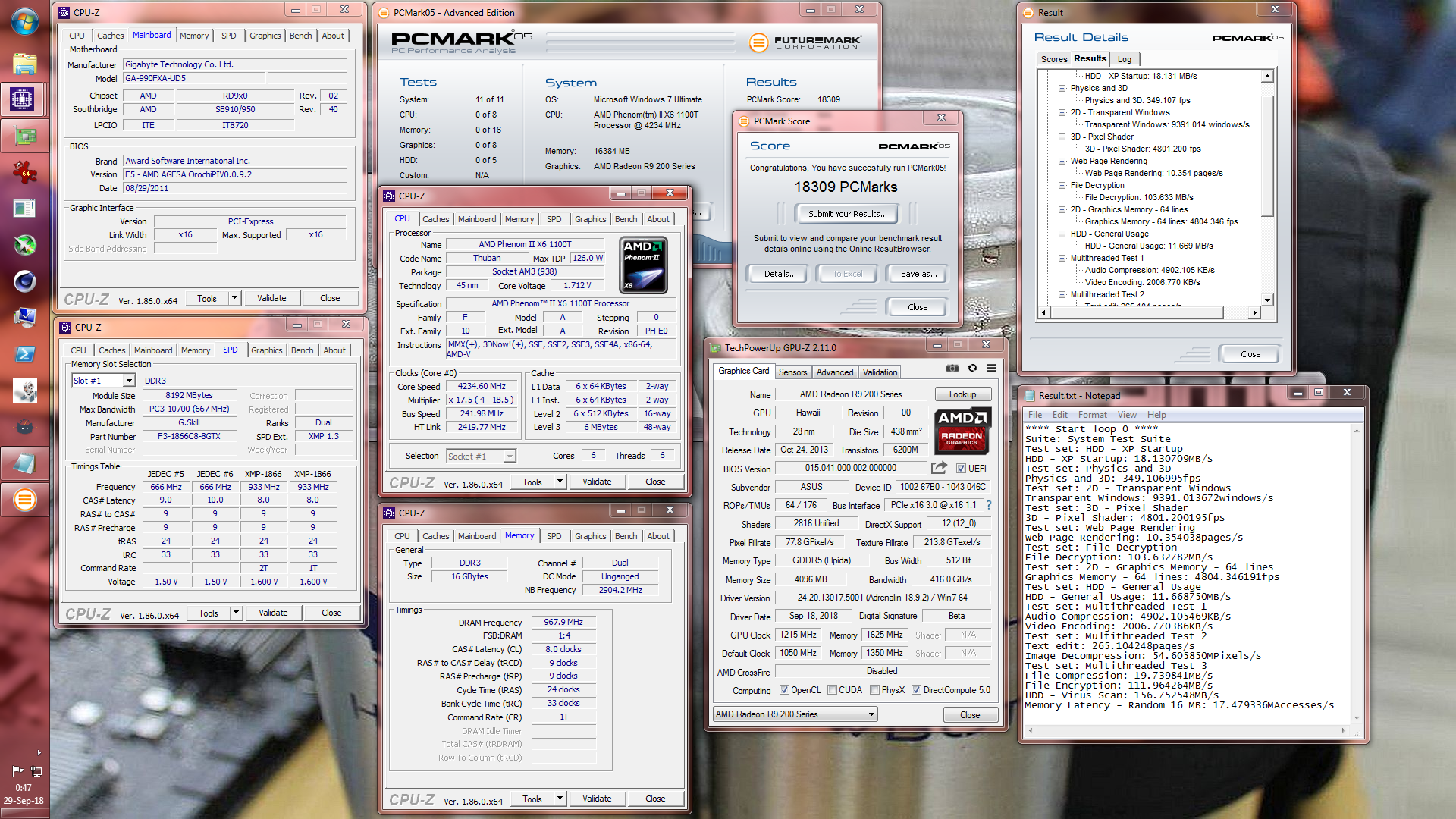Open the Format menu in Notepad
Image resolution: width=1456 pixels, height=819 pixels.
[1092, 415]
